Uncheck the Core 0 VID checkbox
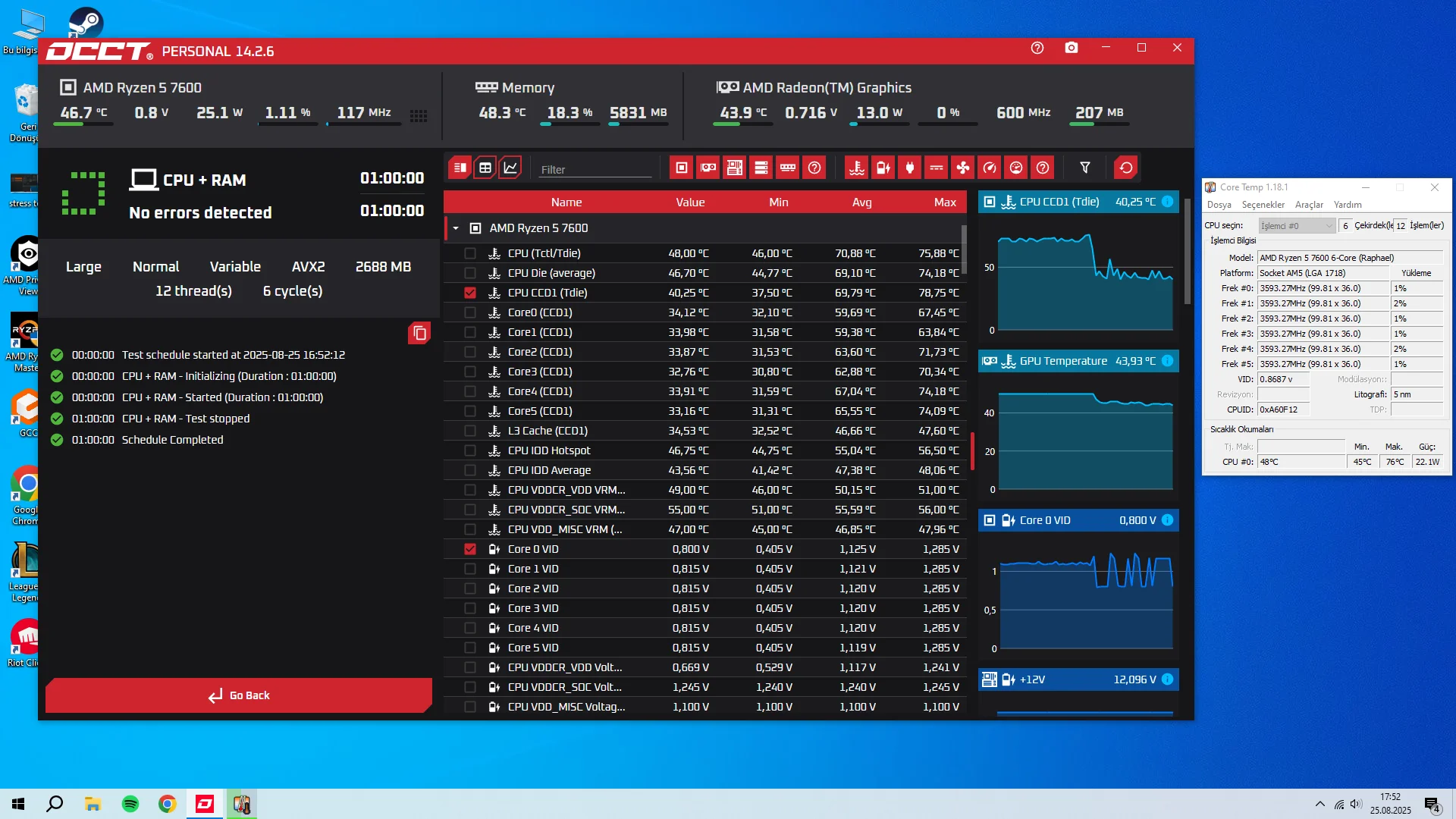The image size is (1456, 819). coord(470,549)
